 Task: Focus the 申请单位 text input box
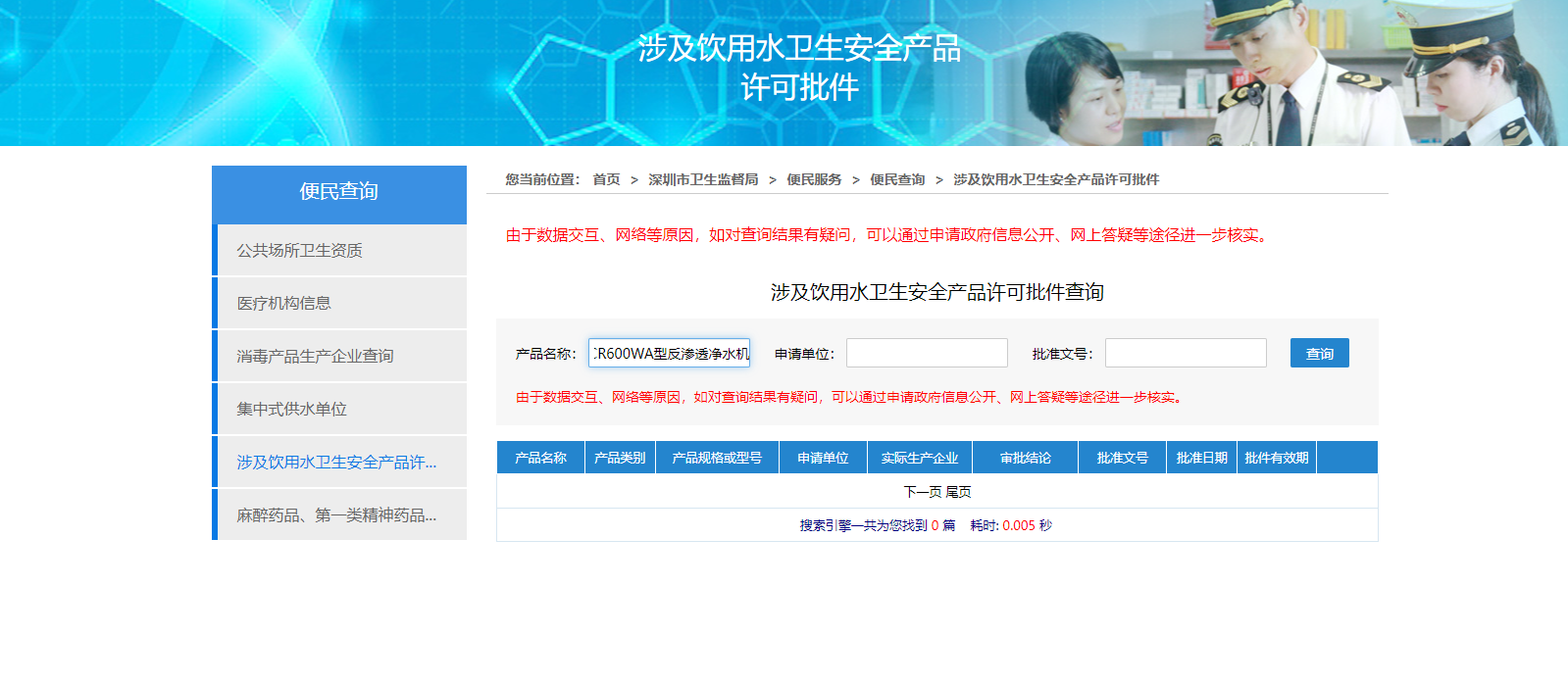(x=927, y=354)
